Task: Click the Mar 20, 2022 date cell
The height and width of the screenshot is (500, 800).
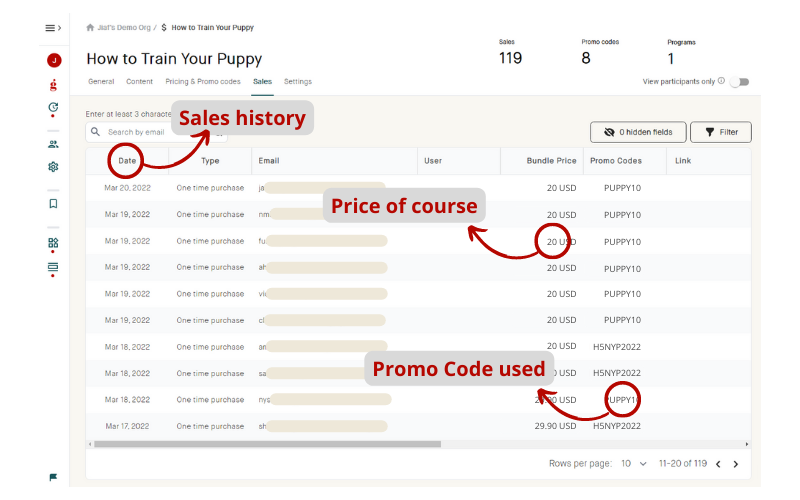Action: [128, 188]
